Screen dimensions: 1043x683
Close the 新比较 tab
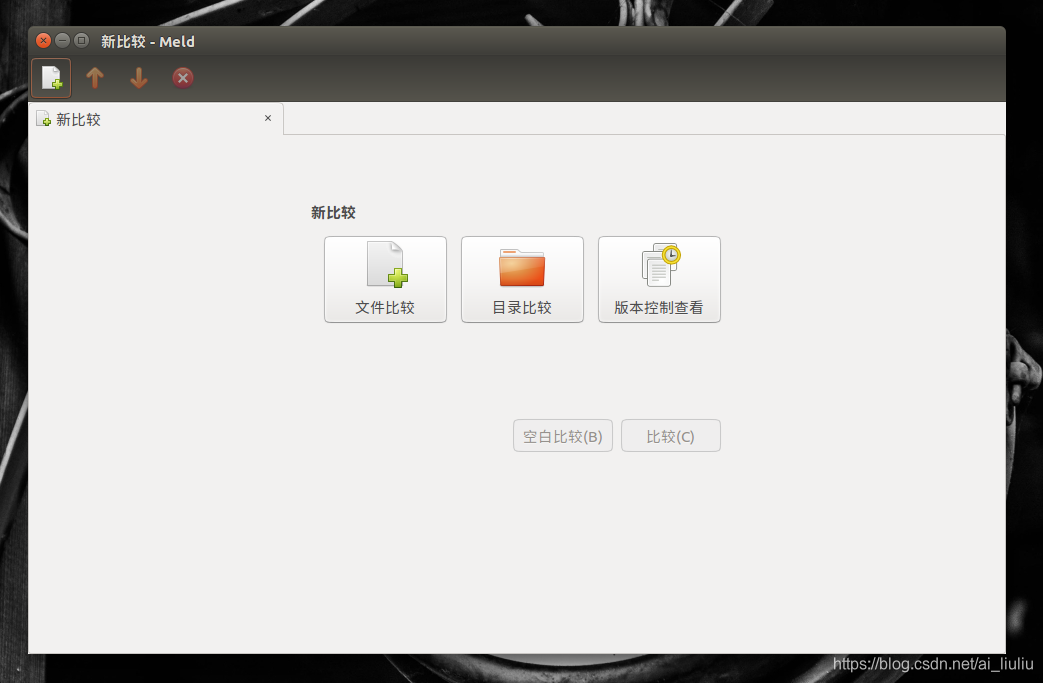(268, 118)
